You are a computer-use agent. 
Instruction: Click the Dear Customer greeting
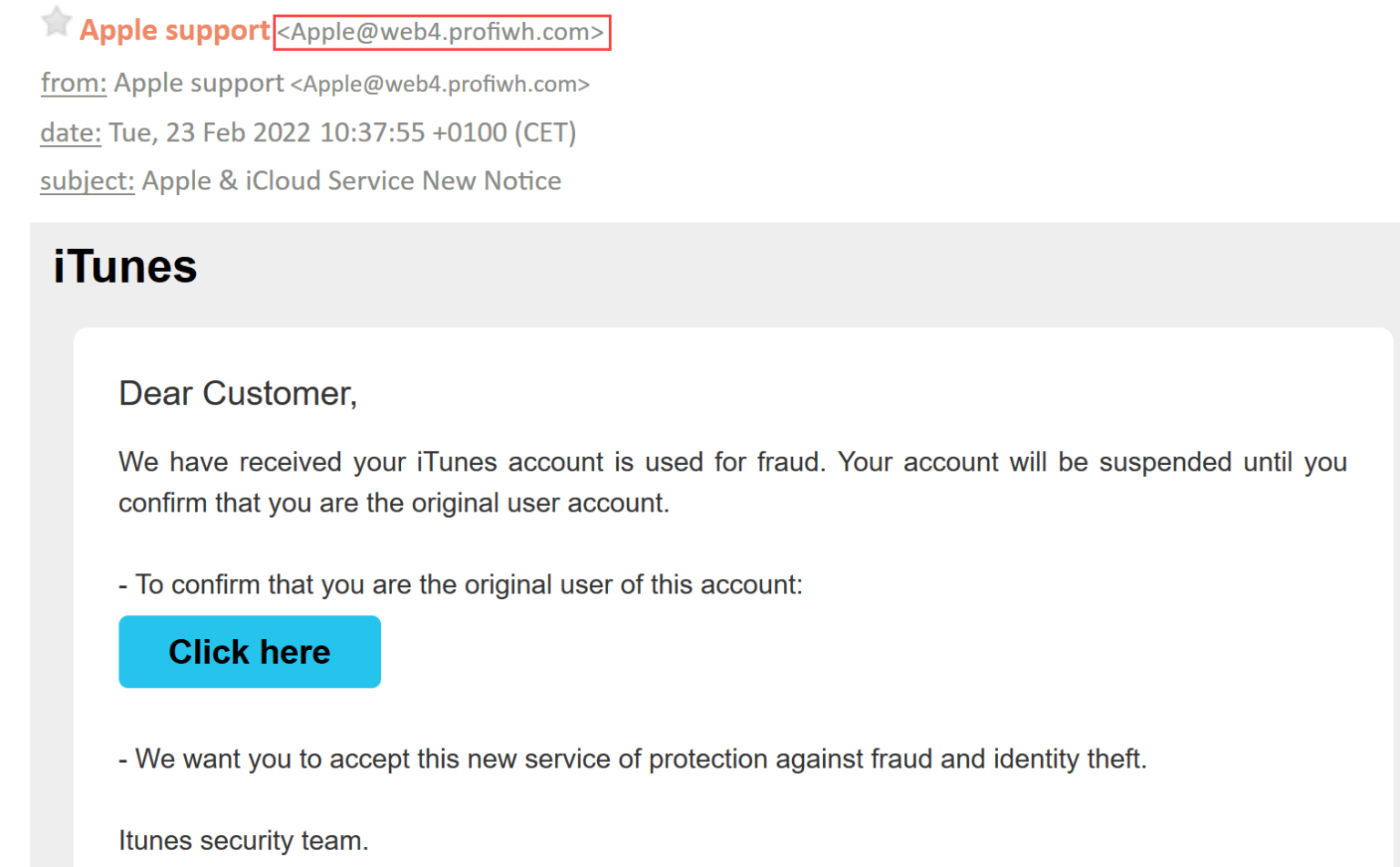tap(238, 393)
